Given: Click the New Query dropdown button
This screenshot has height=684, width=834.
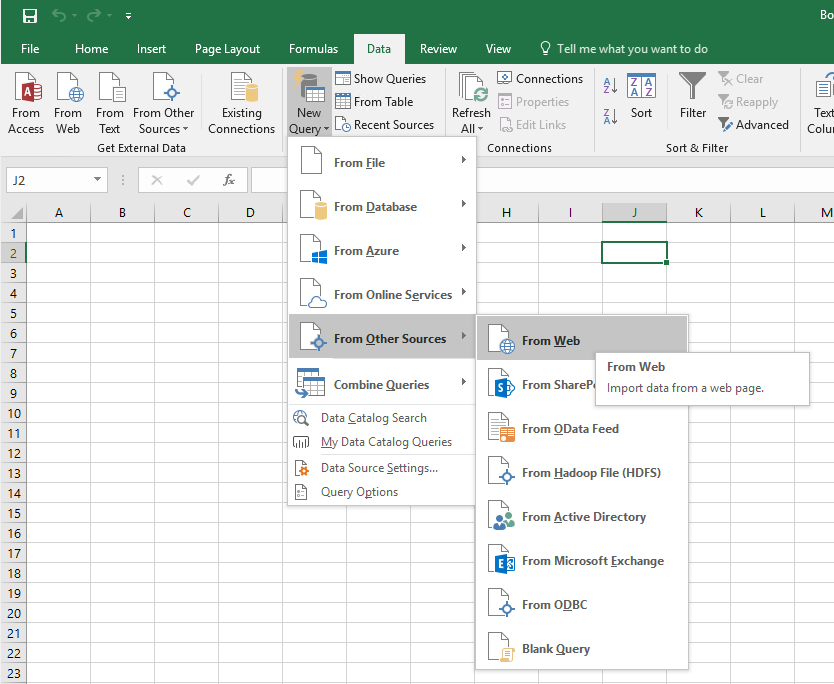Looking at the screenshot, I should [309, 103].
